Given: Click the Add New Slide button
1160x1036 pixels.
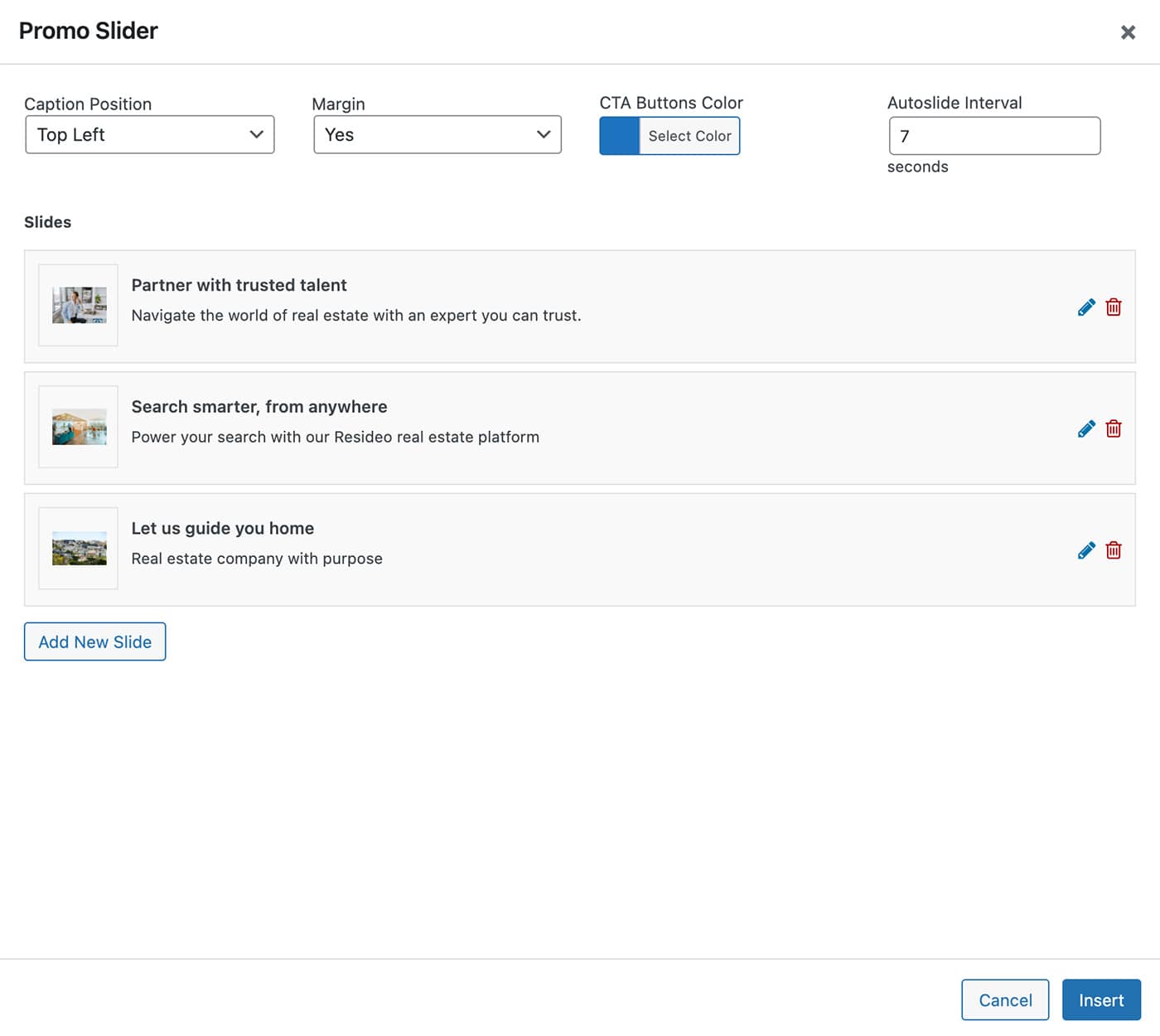Looking at the screenshot, I should [95, 642].
